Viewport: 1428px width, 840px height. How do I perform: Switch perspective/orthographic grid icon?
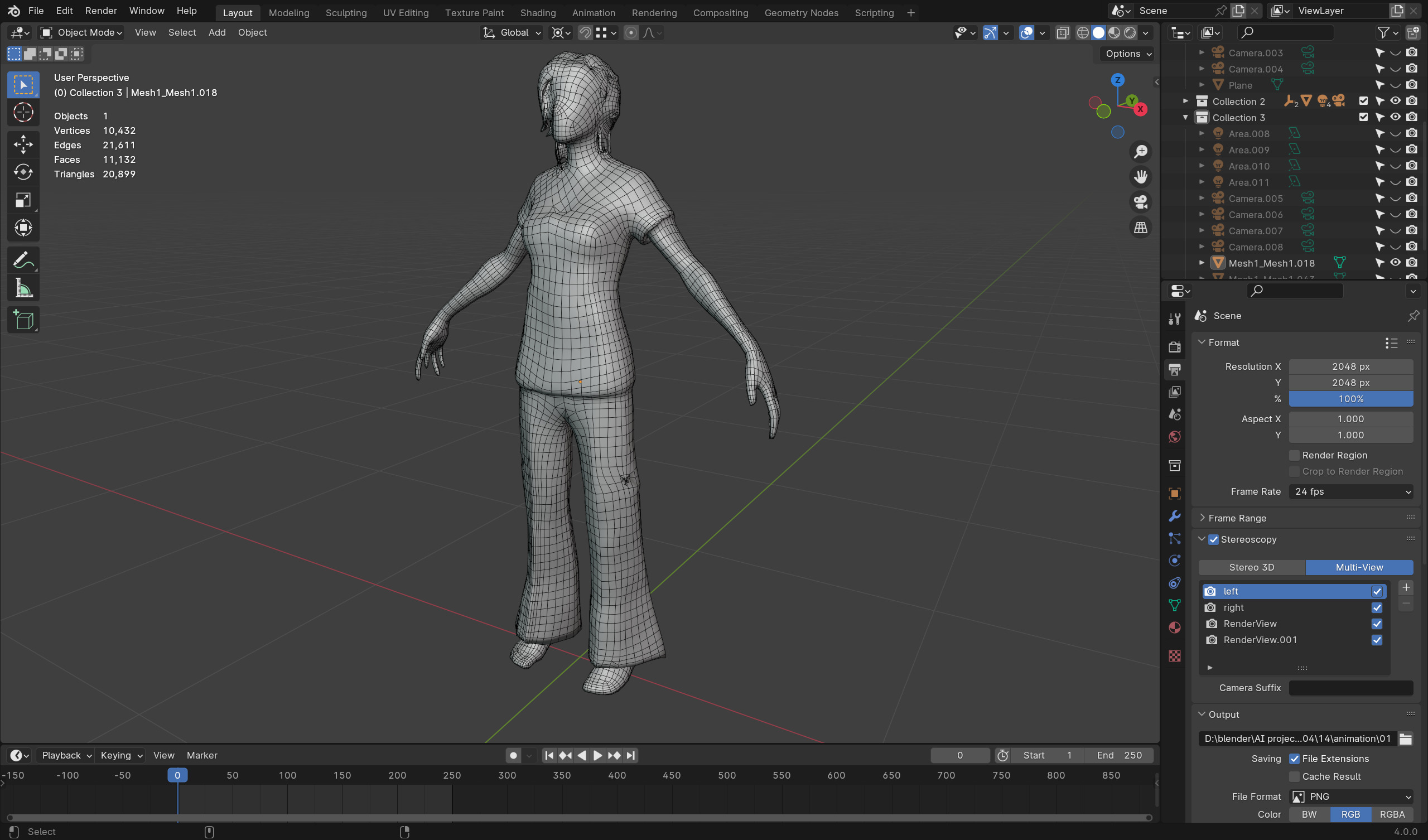(x=1140, y=228)
